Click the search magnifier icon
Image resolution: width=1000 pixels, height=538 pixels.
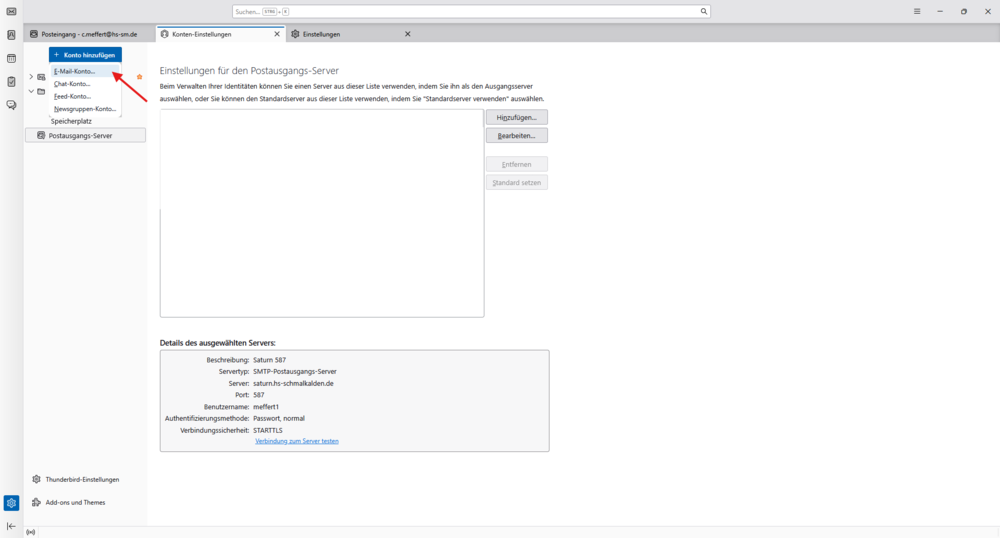tap(703, 11)
